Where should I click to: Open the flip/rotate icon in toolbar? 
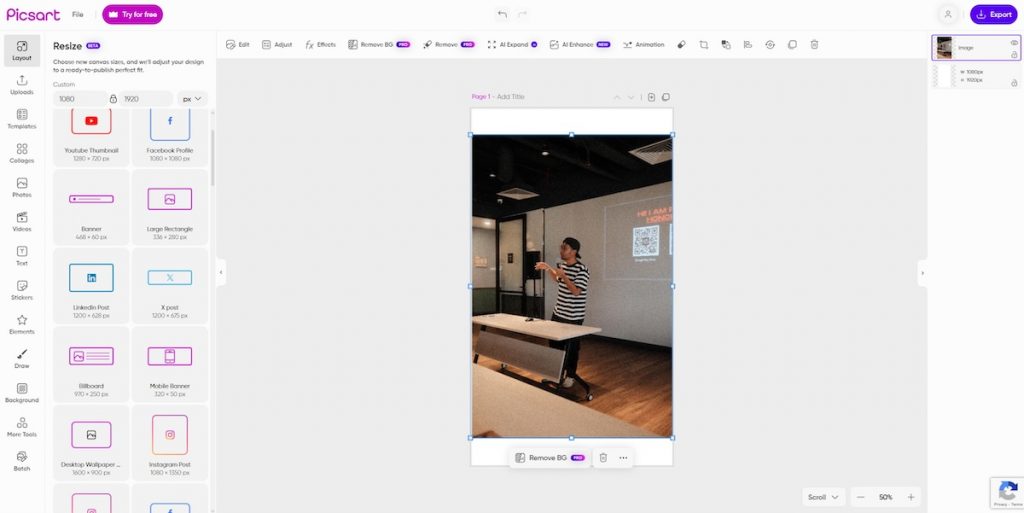click(x=770, y=44)
